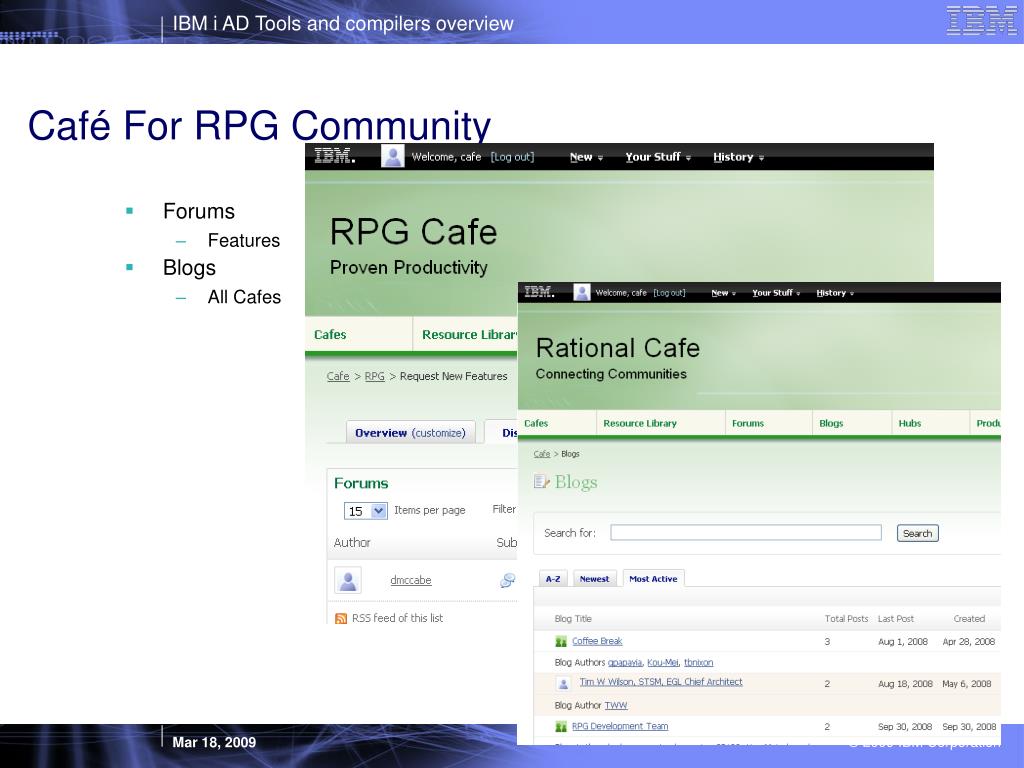This screenshot has height=768, width=1024.
Task: Click the user avatar in Rational Cafe header
Action: coord(581,293)
